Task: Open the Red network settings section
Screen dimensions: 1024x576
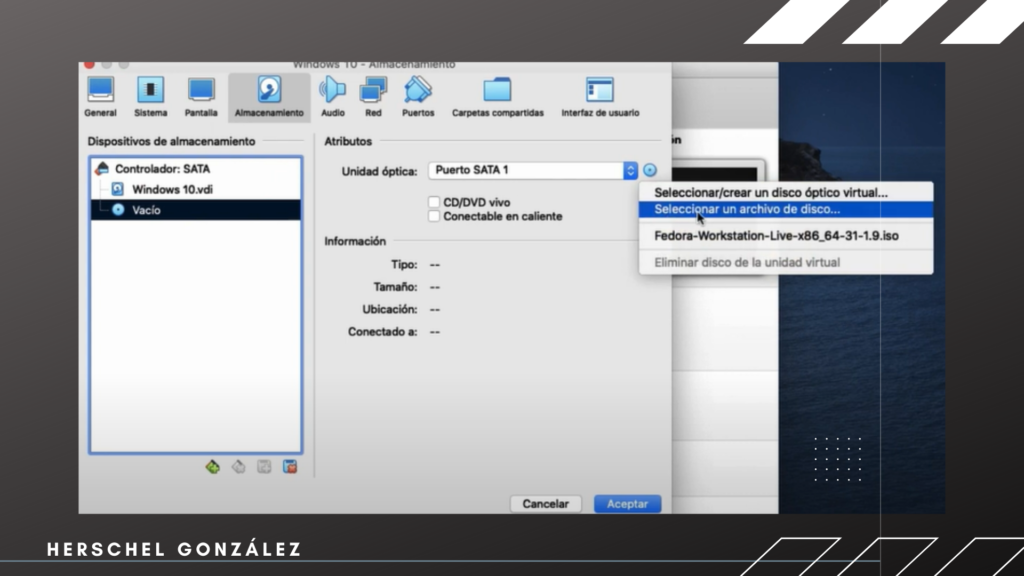Action: coord(373,97)
